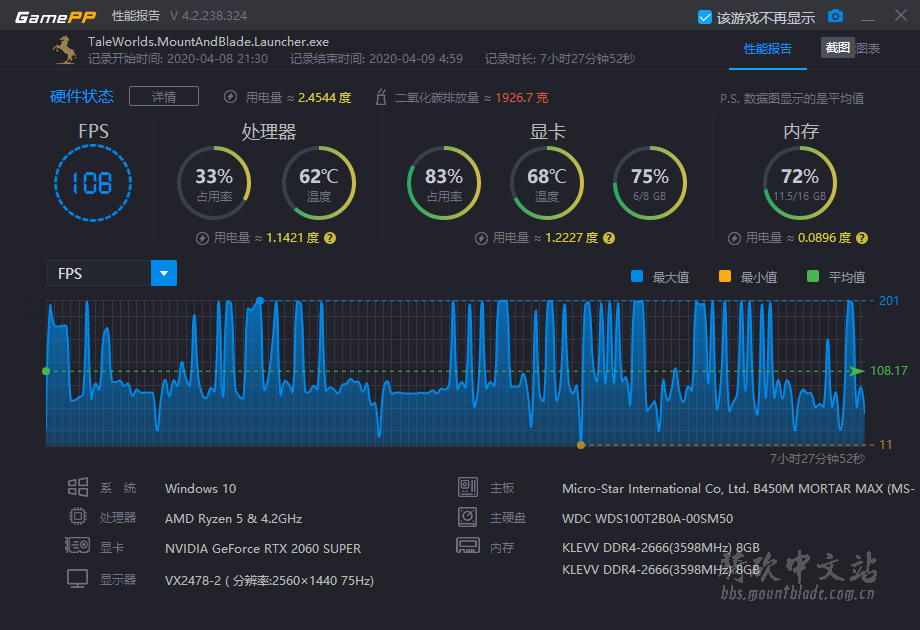The image size is (920, 630).
Task: Click the GPU temperature 68℃ gauge
Action: point(547,183)
